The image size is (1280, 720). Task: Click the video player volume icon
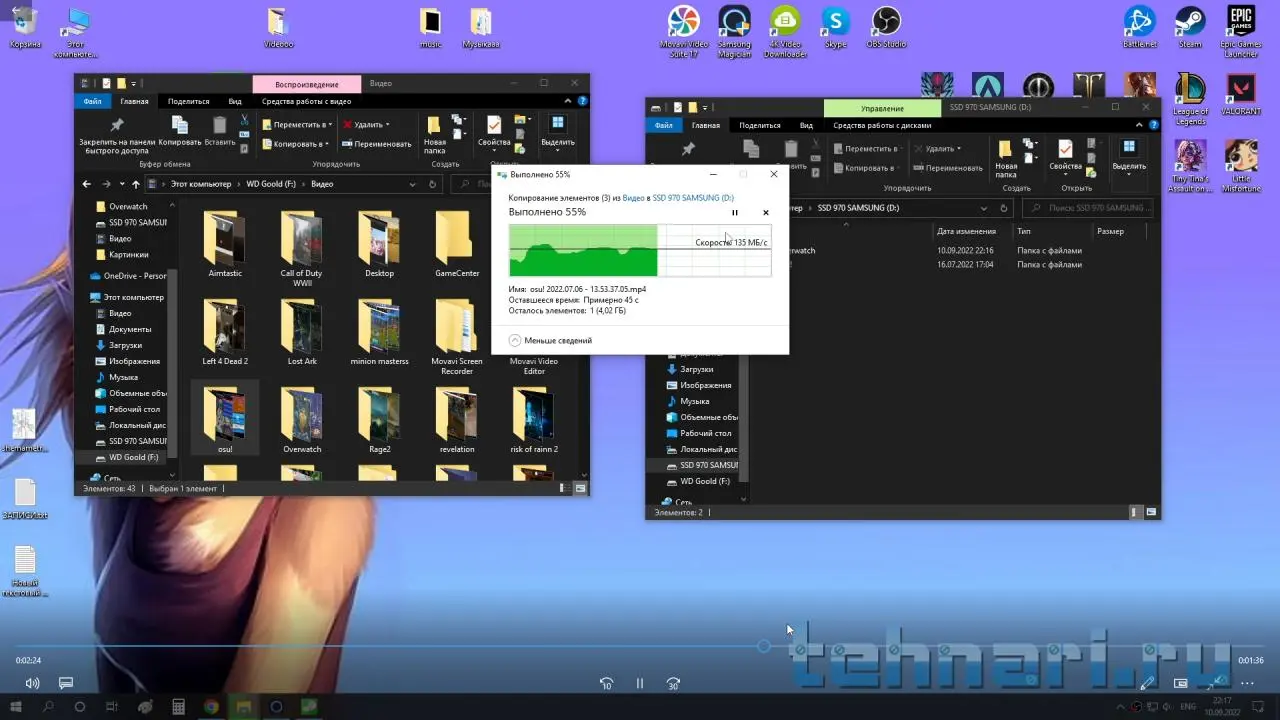point(33,683)
